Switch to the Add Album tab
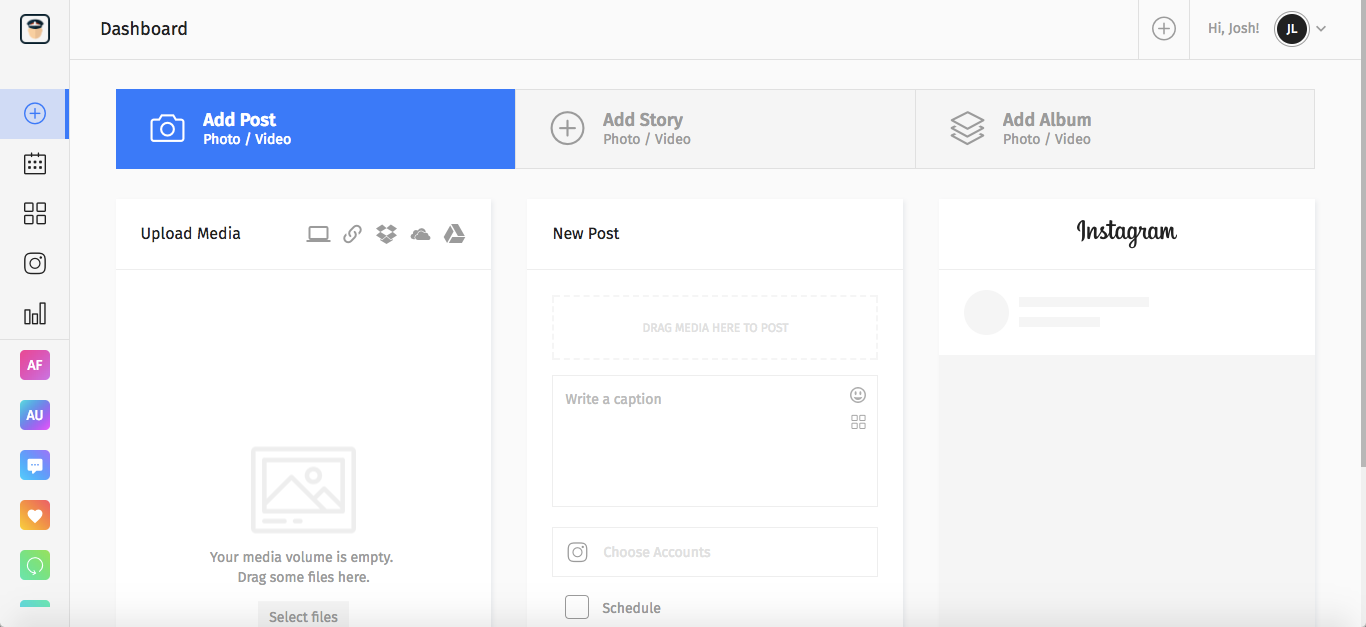 coord(1115,129)
